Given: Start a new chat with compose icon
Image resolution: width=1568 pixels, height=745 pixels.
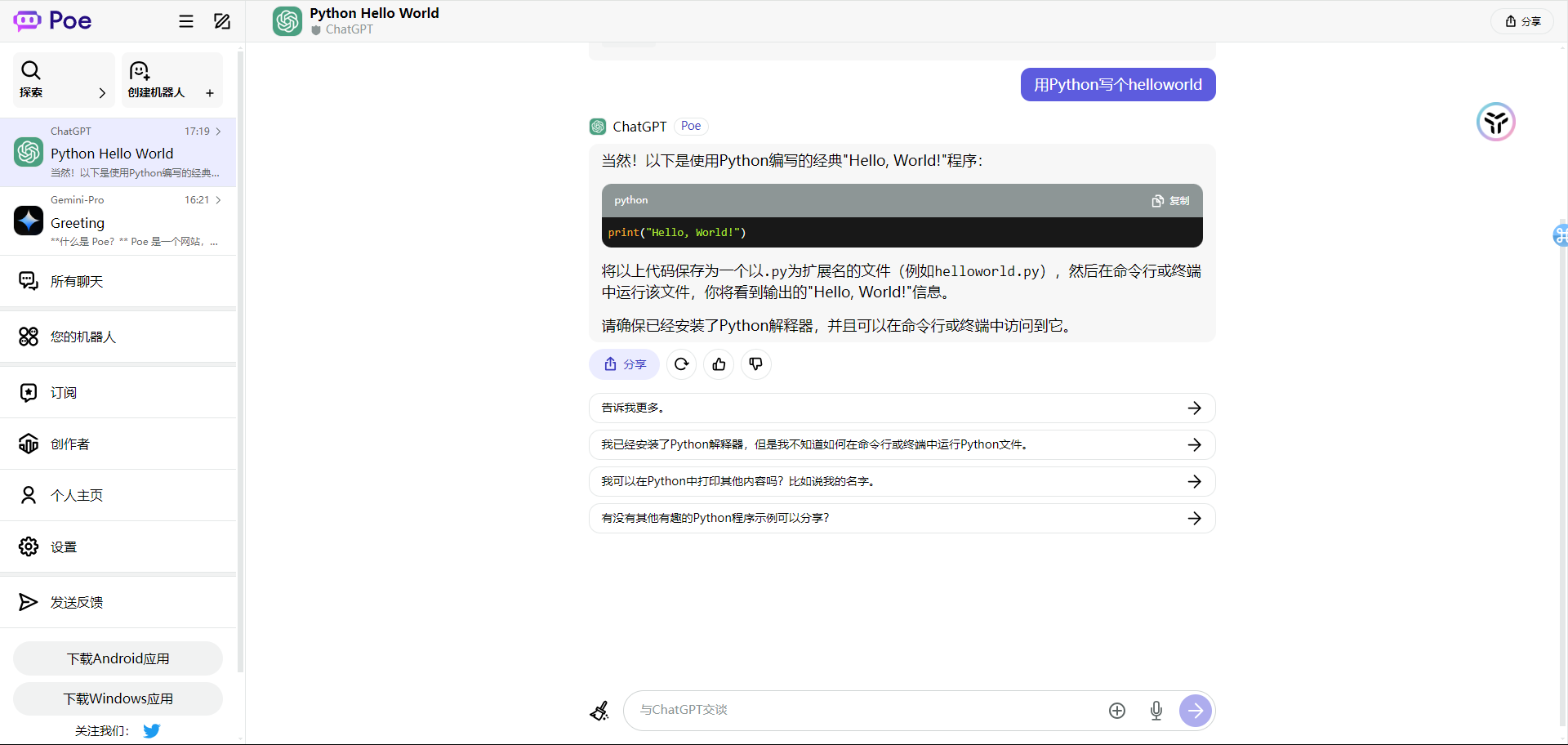Looking at the screenshot, I should (x=222, y=21).
